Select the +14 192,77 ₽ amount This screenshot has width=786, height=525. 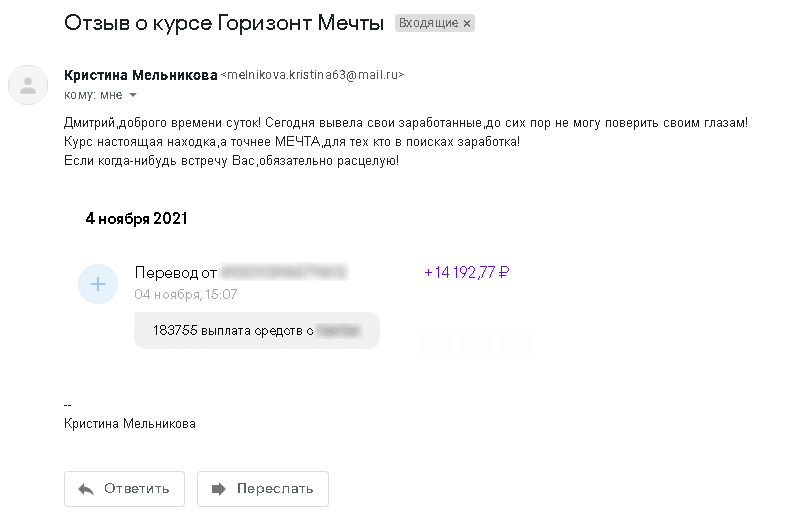(467, 272)
